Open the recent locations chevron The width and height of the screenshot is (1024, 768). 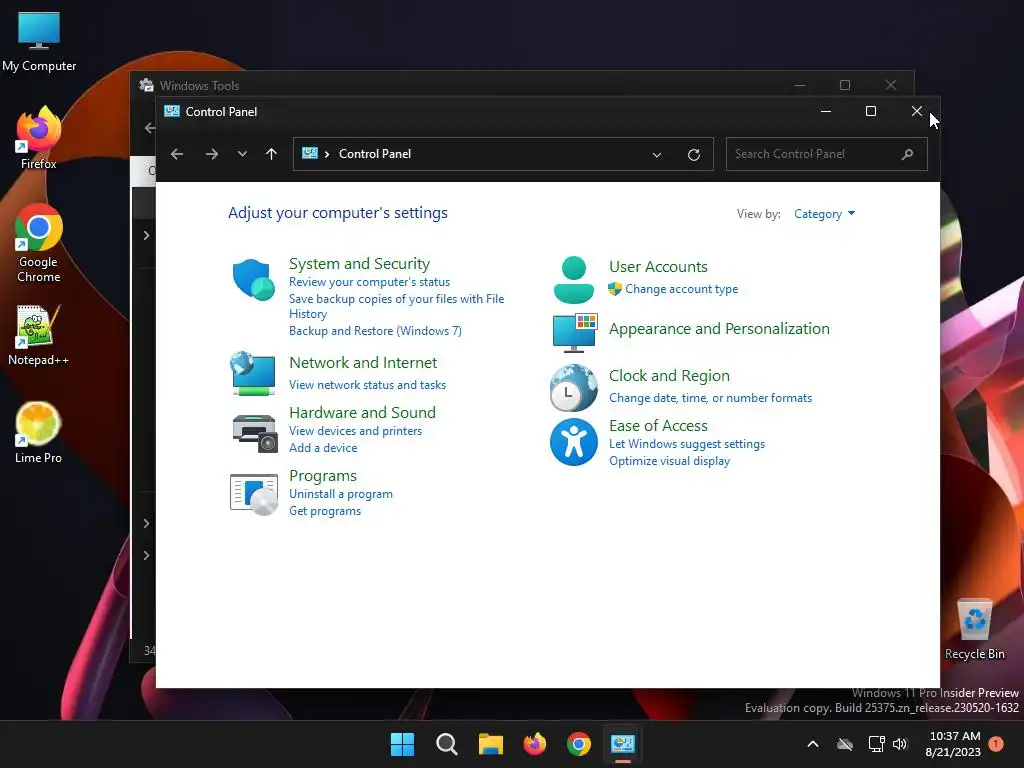[x=242, y=154]
